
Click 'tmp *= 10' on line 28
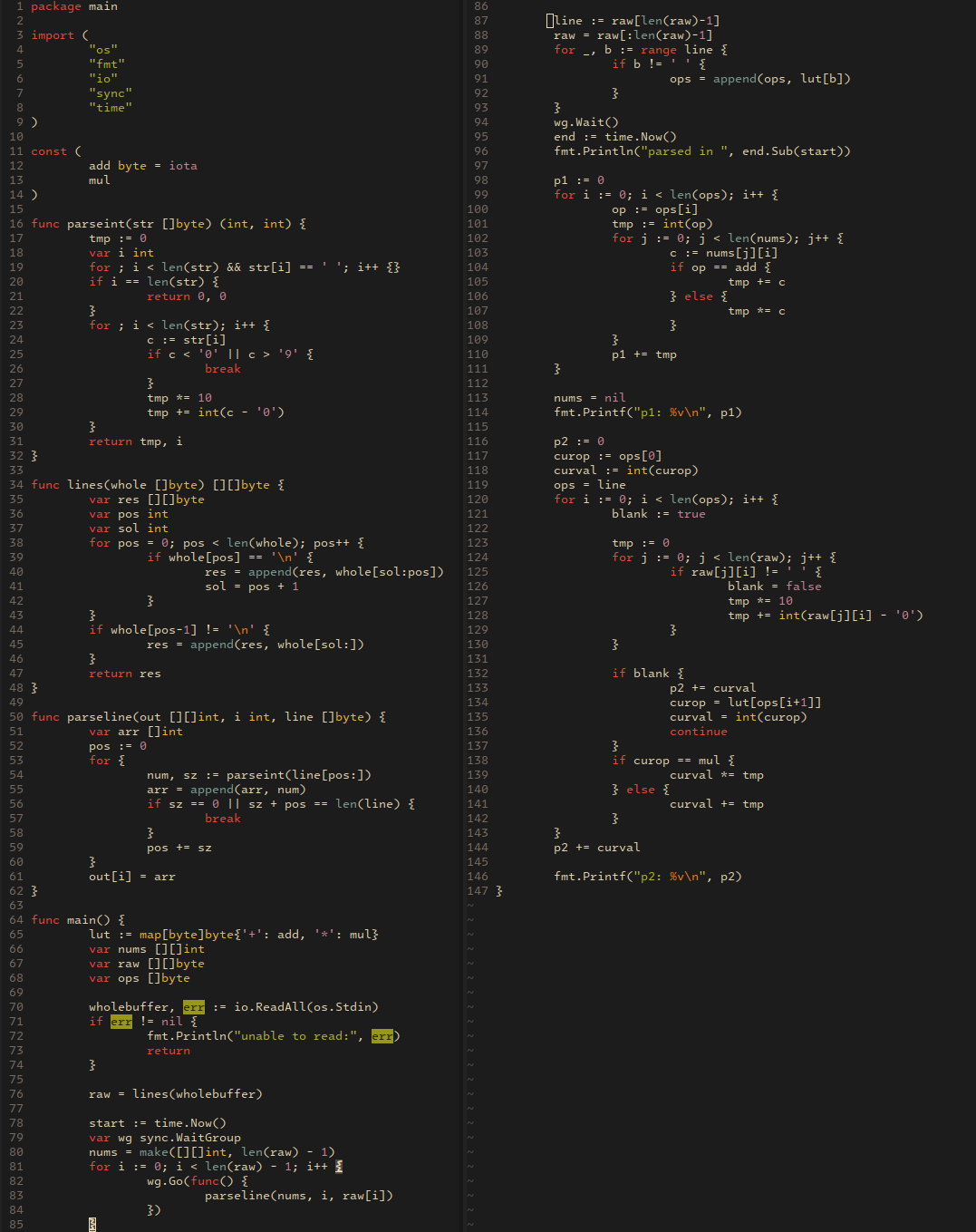click(x=179, y=398)
